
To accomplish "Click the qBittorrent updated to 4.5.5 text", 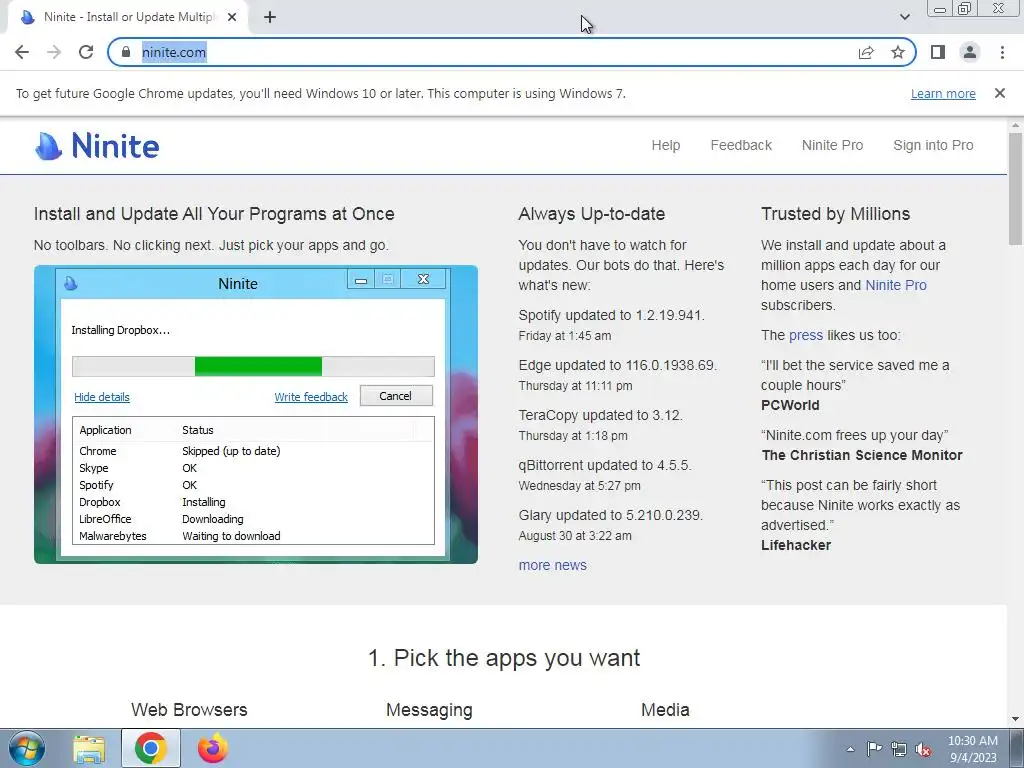I will point(605,465).
